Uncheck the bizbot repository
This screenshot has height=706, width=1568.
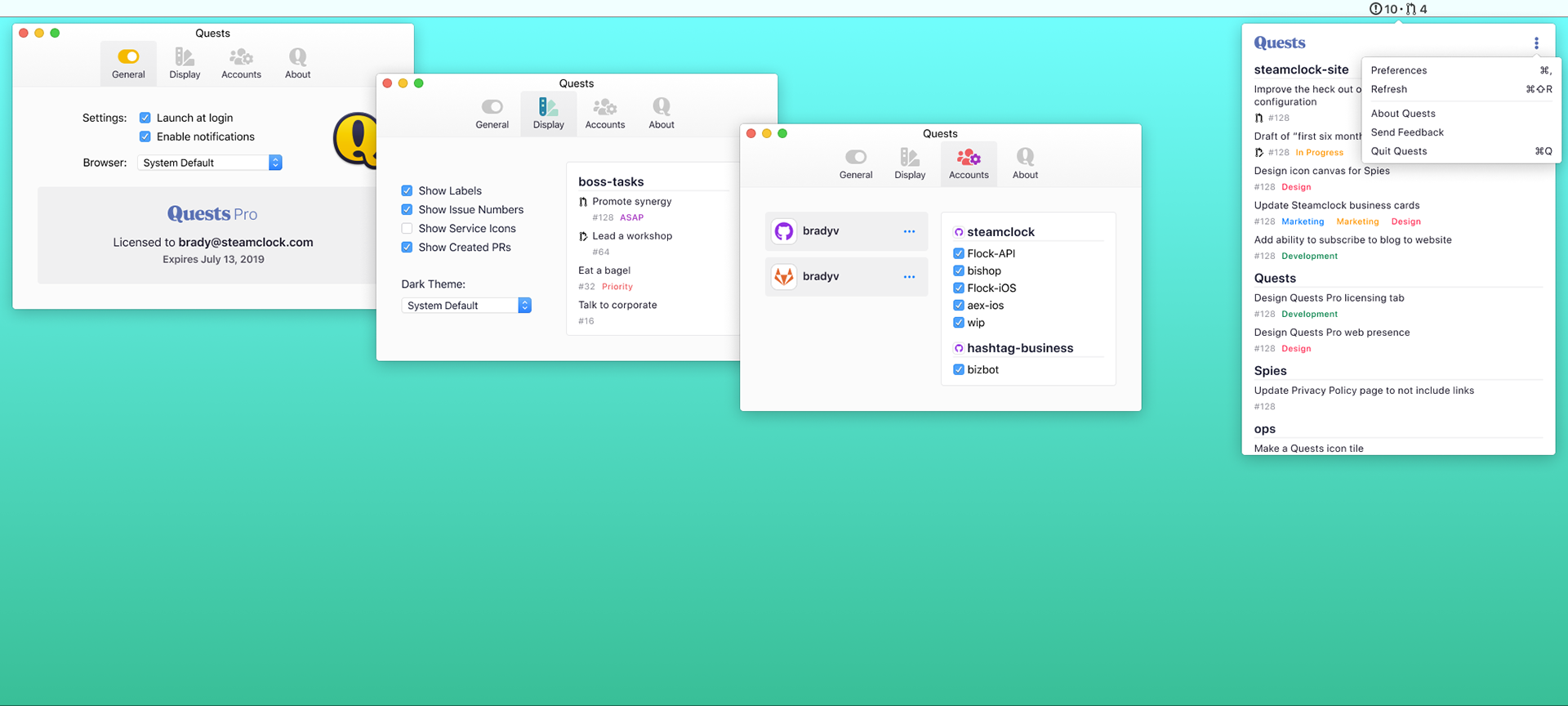coord(959,369)
